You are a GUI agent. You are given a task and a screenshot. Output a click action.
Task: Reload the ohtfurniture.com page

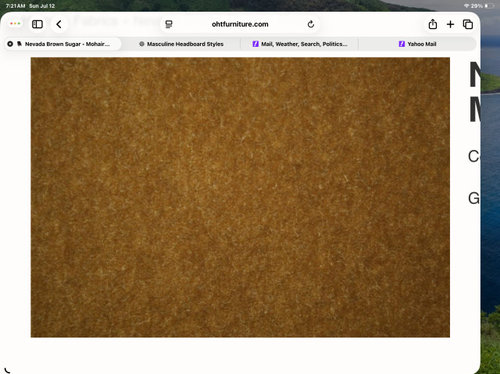311,24
